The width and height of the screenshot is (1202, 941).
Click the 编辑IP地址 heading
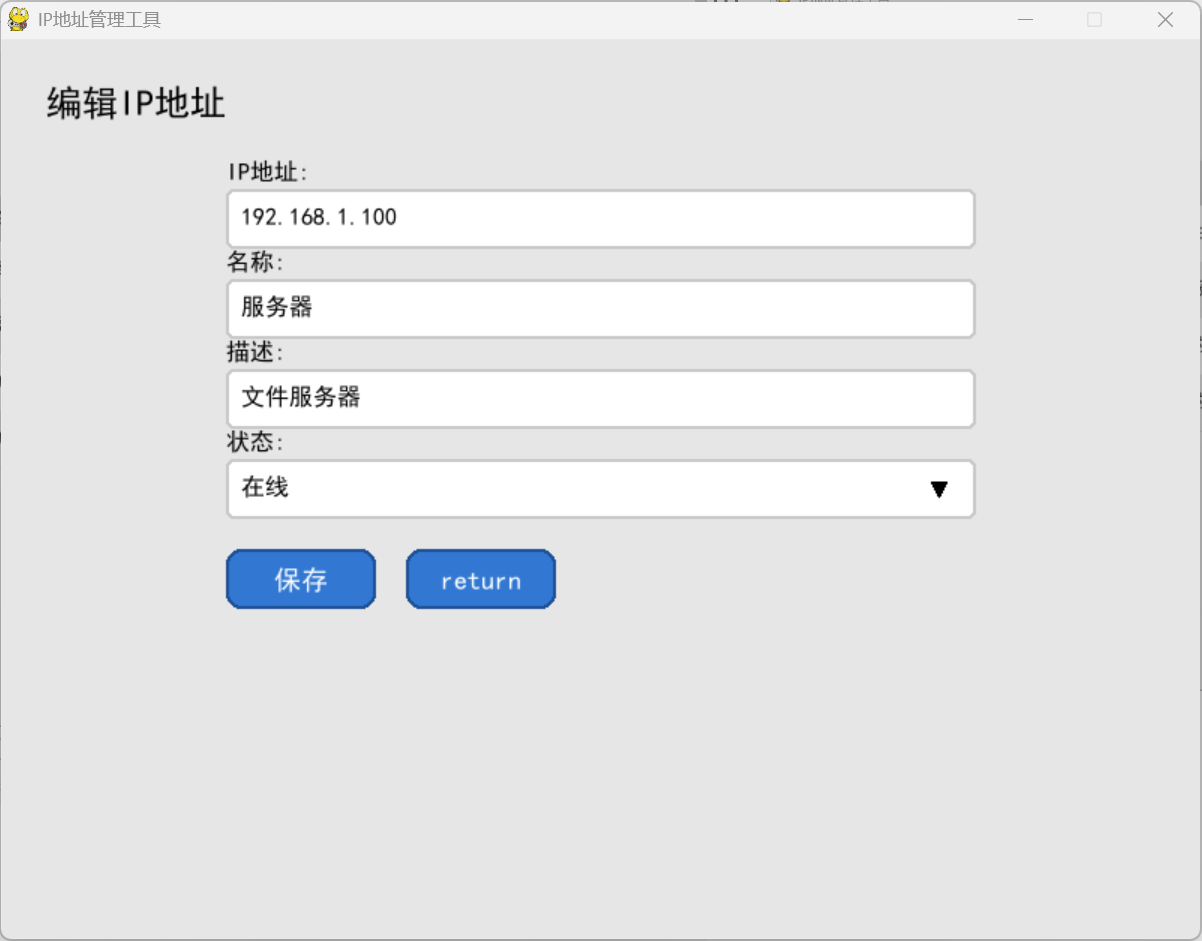(x=133, y=103)
